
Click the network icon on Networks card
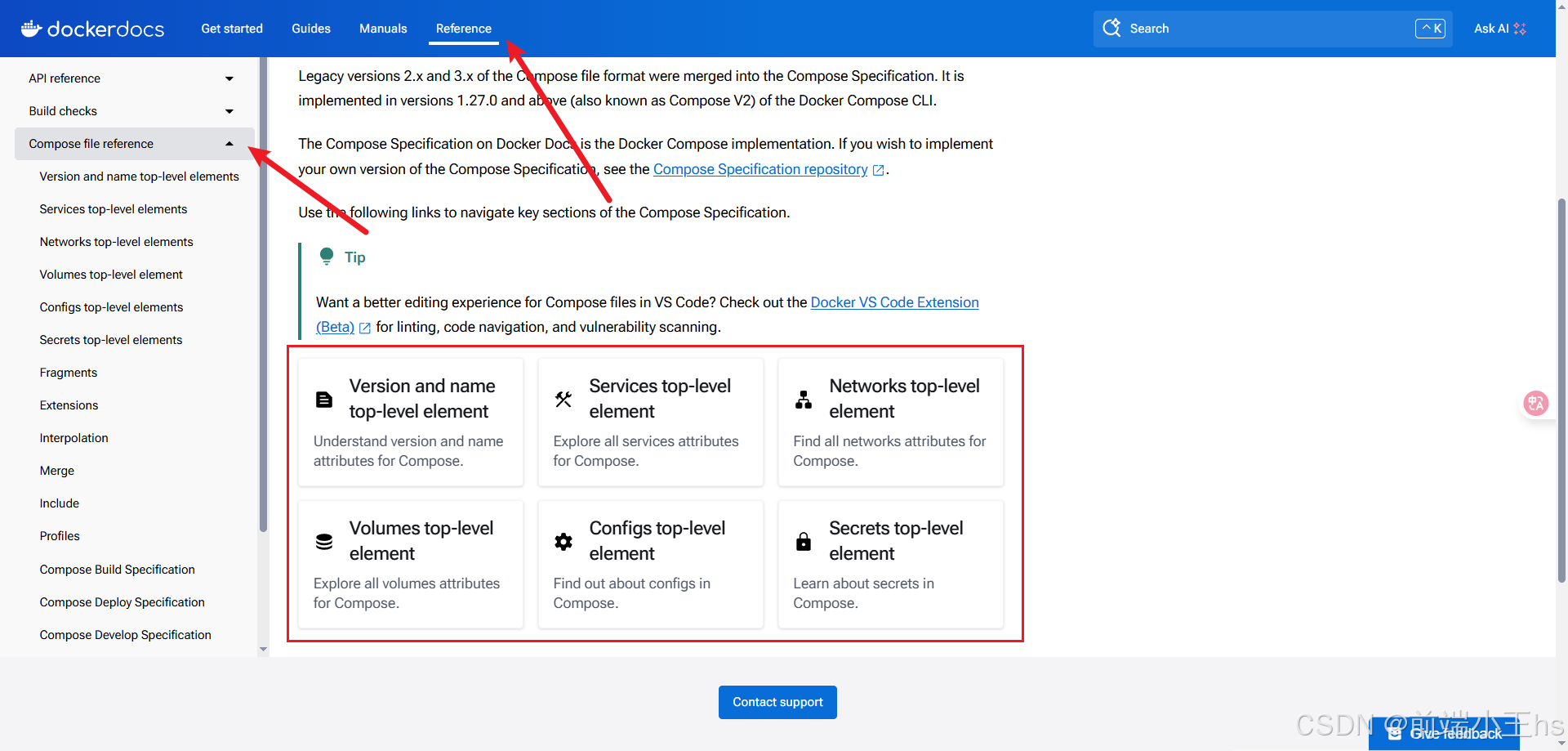coord(804,399)
